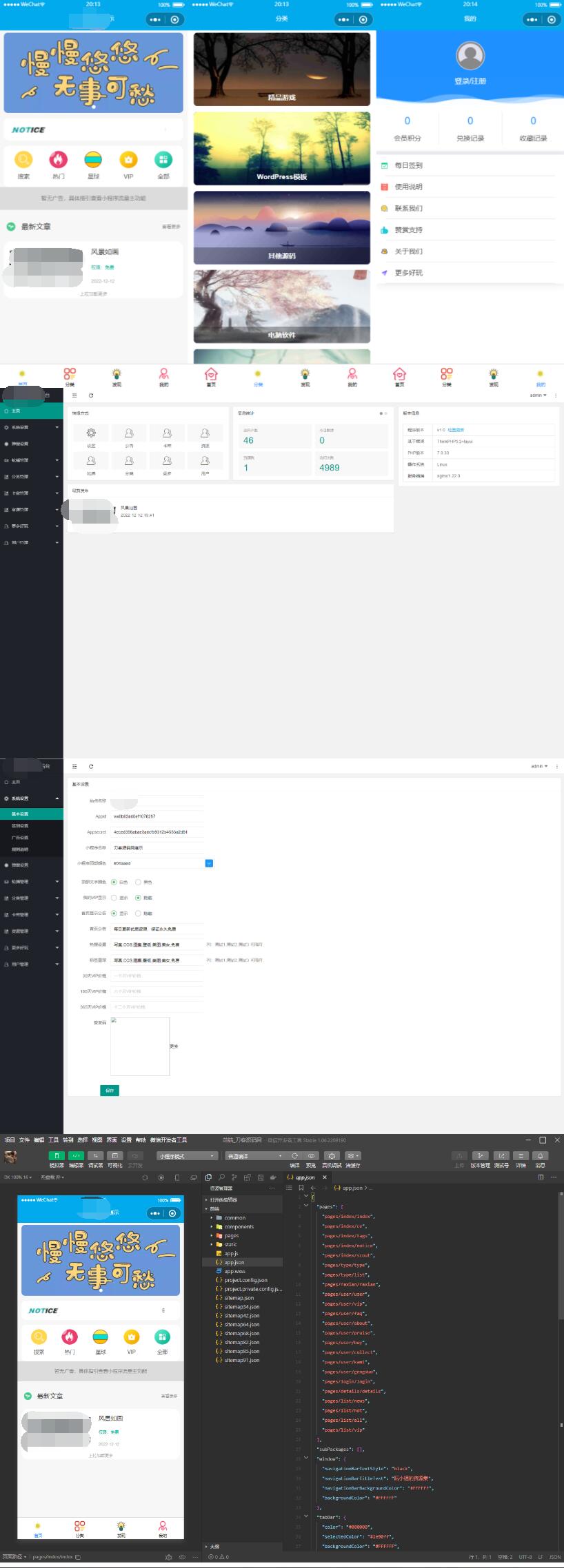Tap the 登录/注册 avatar icon

click(x=470, y=55)
